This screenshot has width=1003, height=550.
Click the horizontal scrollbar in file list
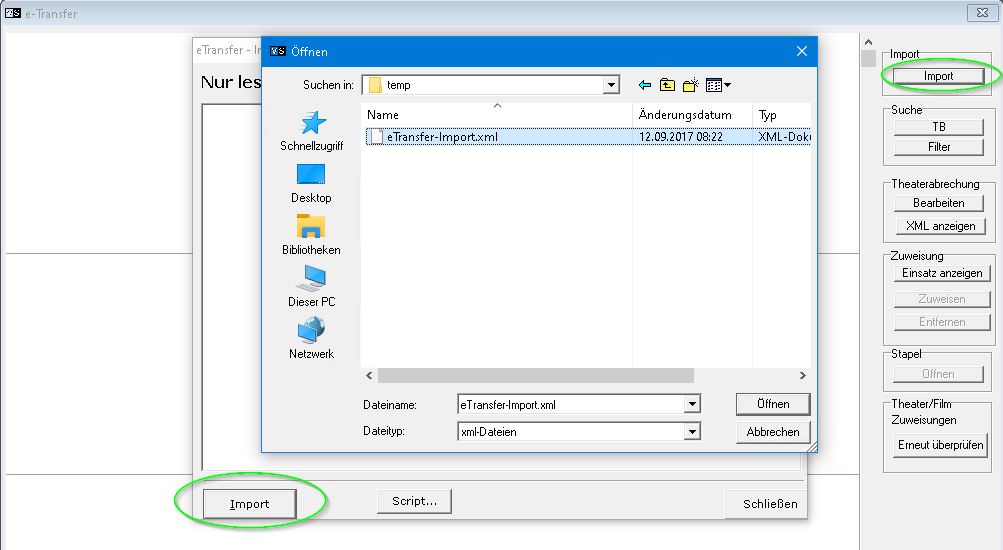coord(535,376)
